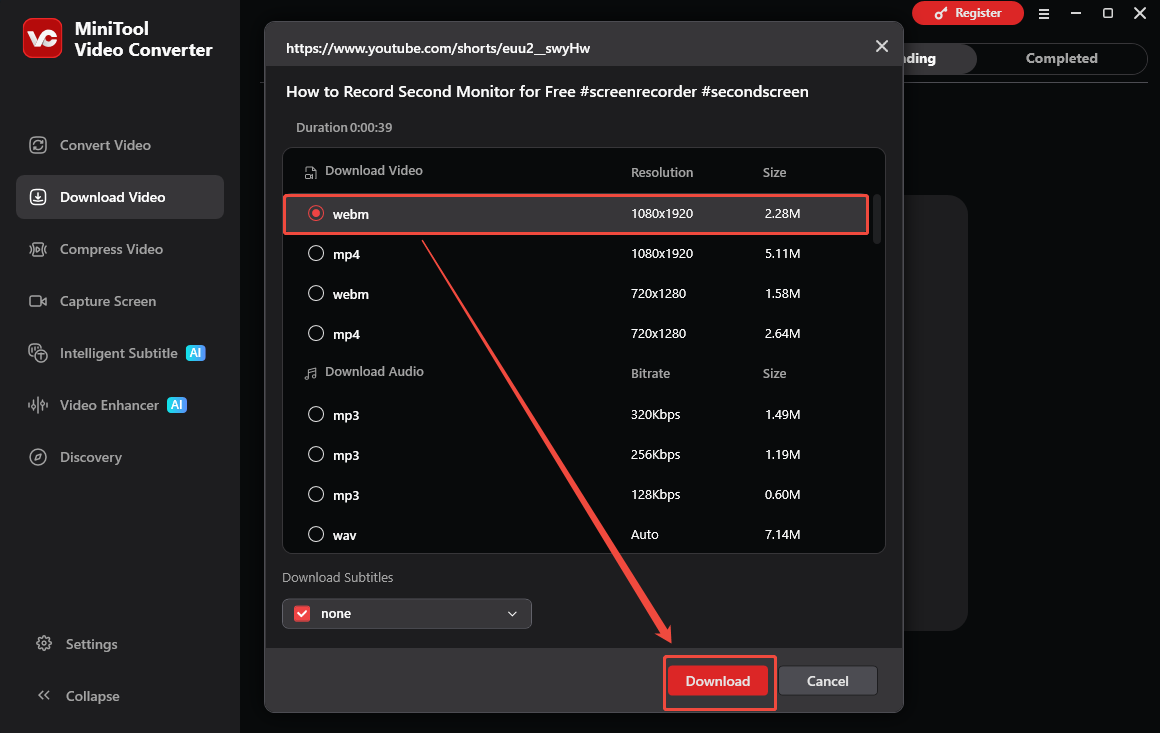Click the Collapse double-chevron icon
This screenshot has width=1160, height=733.
[44, 695]
